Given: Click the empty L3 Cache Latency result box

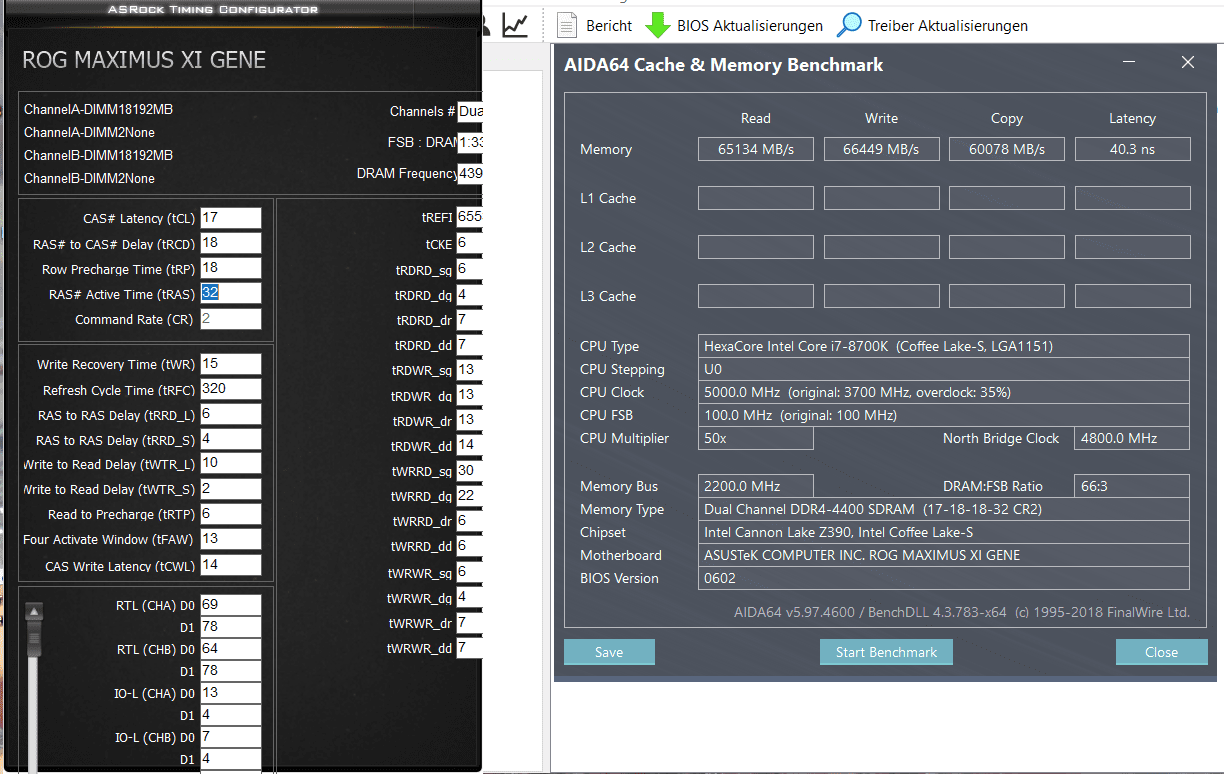Looking at the screenshot, I should pyautogui.click(x=1132, y=296).
